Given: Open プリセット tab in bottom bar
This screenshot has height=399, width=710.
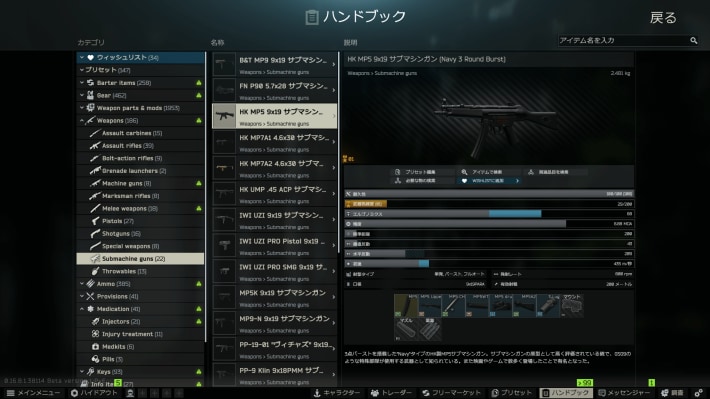Looking at the screenshot, I should pyautogui.click(x=512, y=393).
